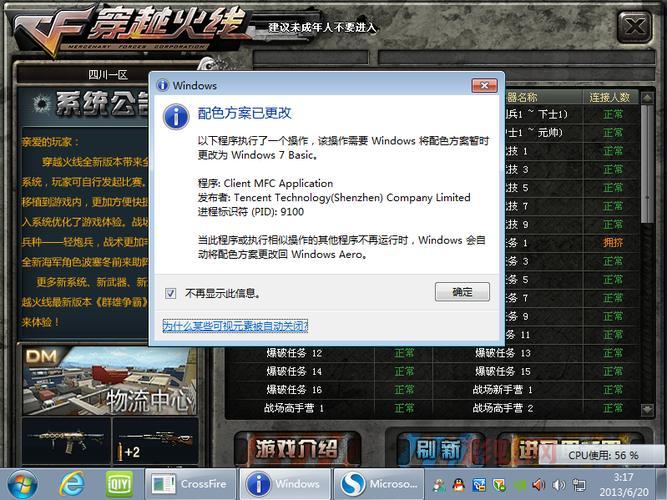
Task: Click the server list scrollbar thumb
Action: pyautogui.click(x=647, y=164)
